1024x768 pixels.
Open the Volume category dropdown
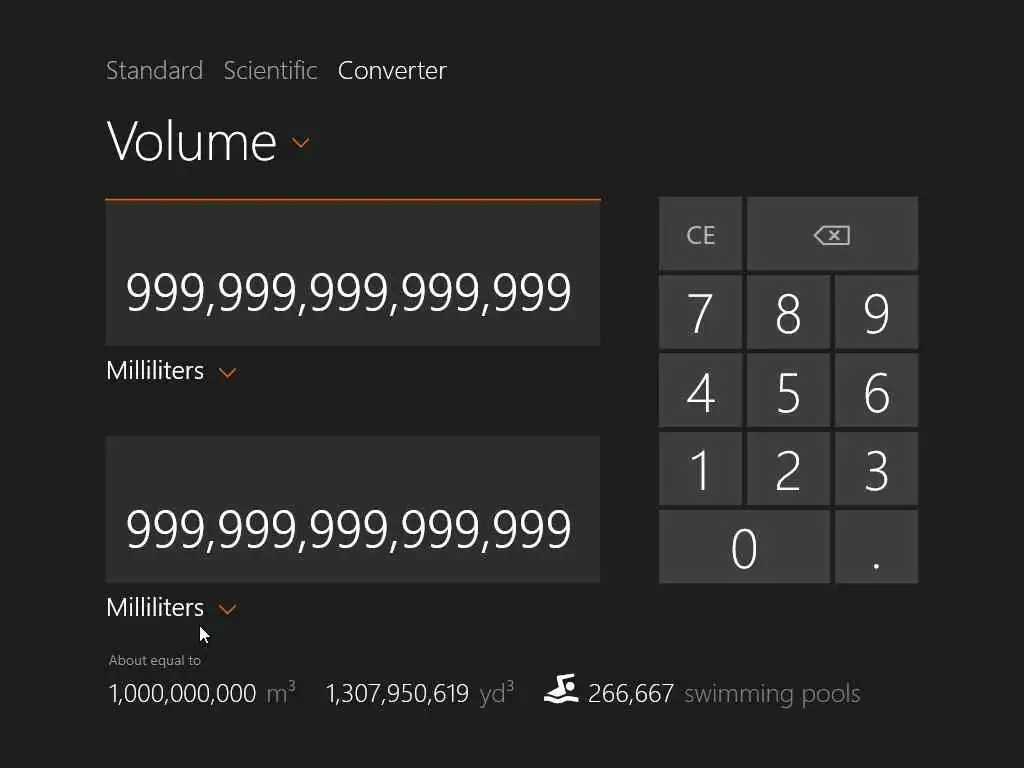click(300, 143)
